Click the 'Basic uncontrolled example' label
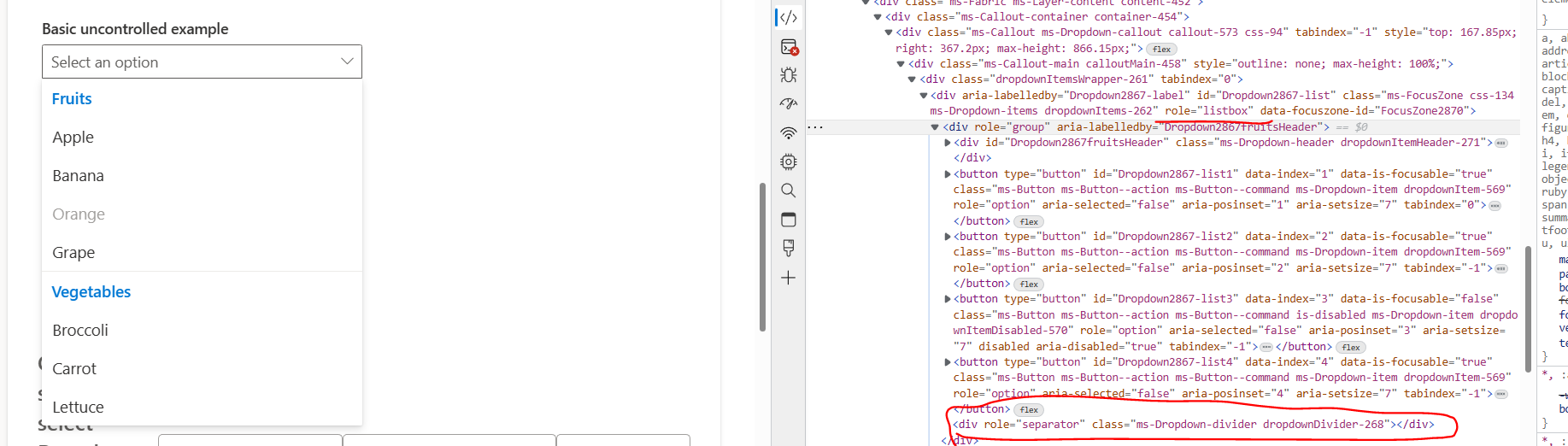Image resolution: width=1568 pixels, height=446 pixels. [x=135, y=29]
